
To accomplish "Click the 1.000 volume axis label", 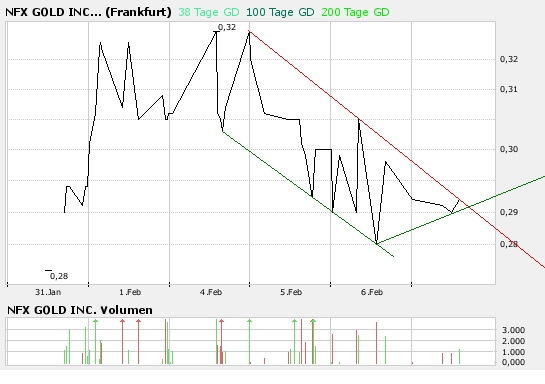I will coord(513,352).
